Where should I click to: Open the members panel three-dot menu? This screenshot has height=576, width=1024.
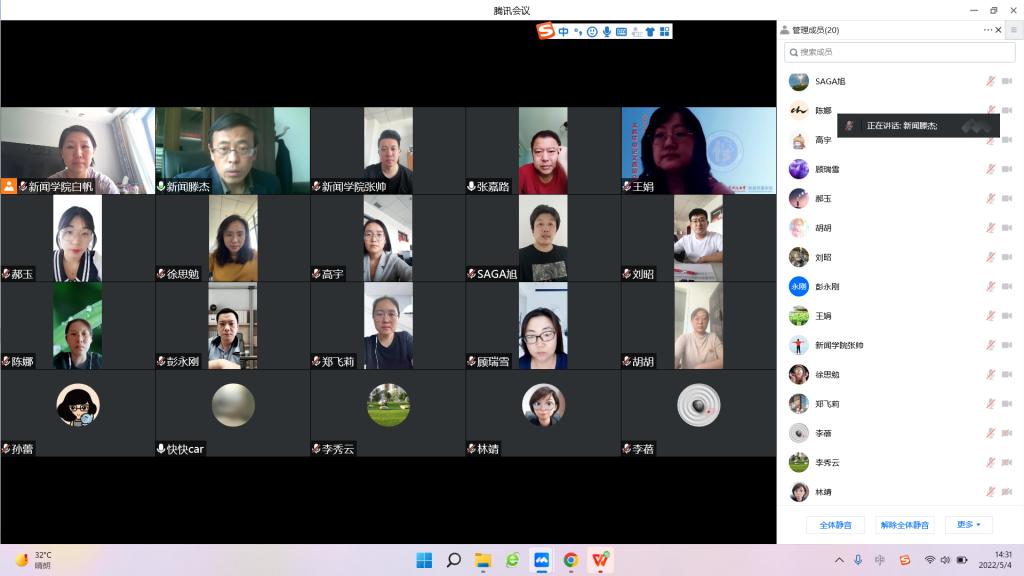[988, 30]
